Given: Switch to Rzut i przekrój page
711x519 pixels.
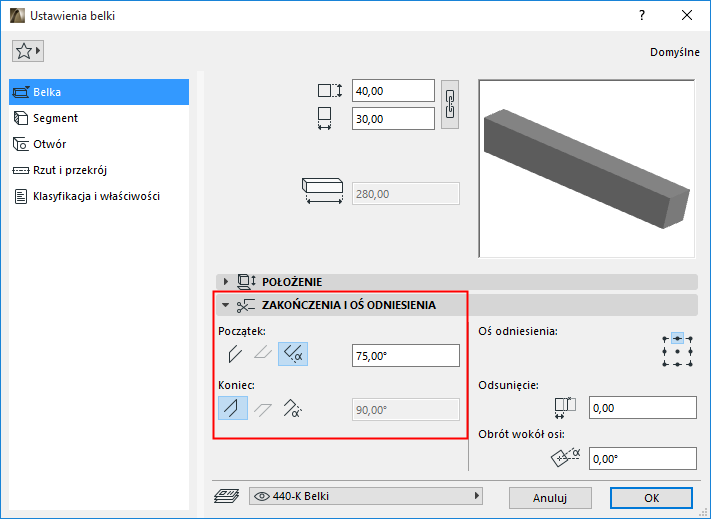Looking at the screenshot, I should (99, 170).
